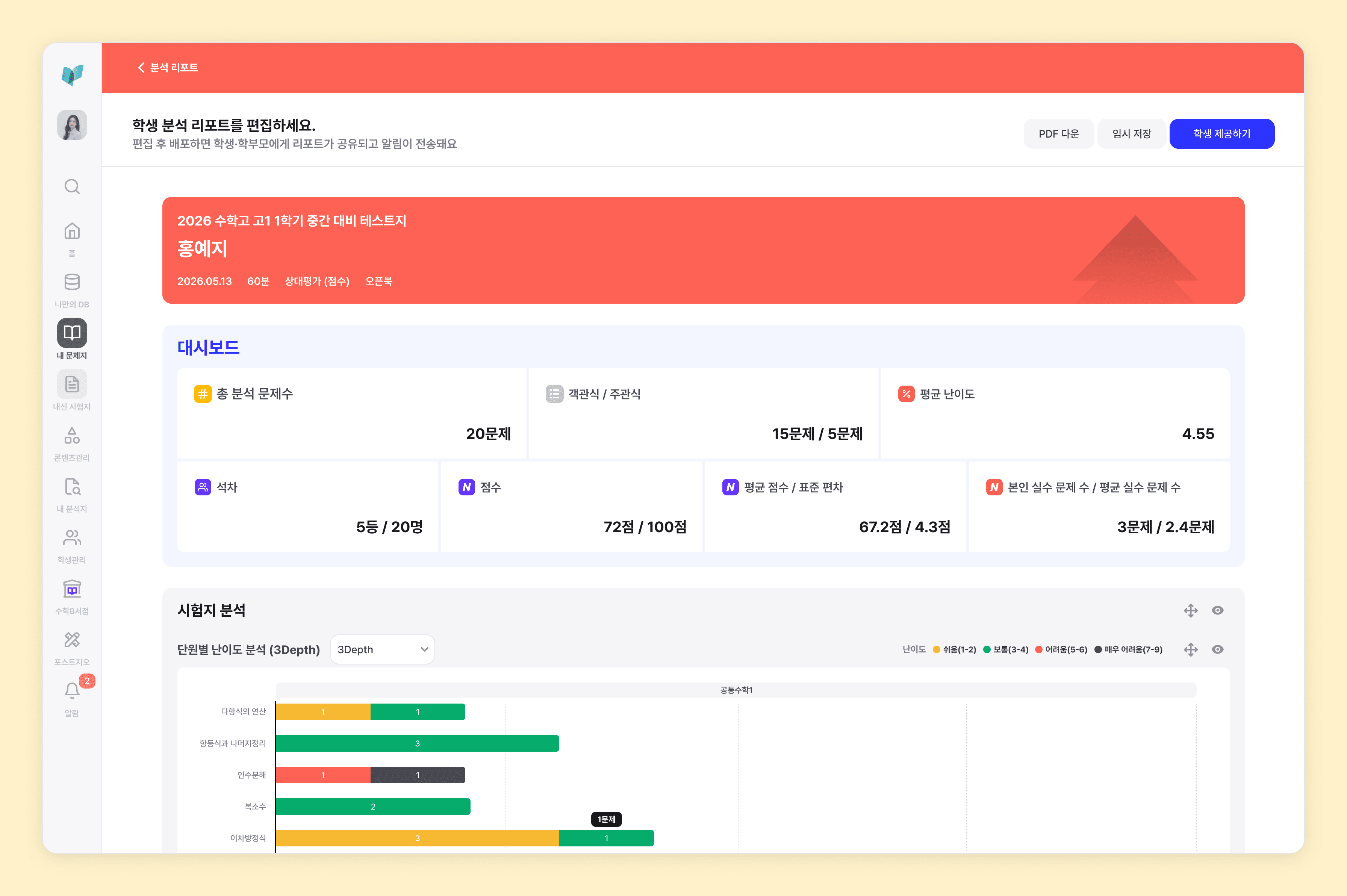
Task: Click the move handle beside 시험지 분석
Action: tap(1191, 610)
